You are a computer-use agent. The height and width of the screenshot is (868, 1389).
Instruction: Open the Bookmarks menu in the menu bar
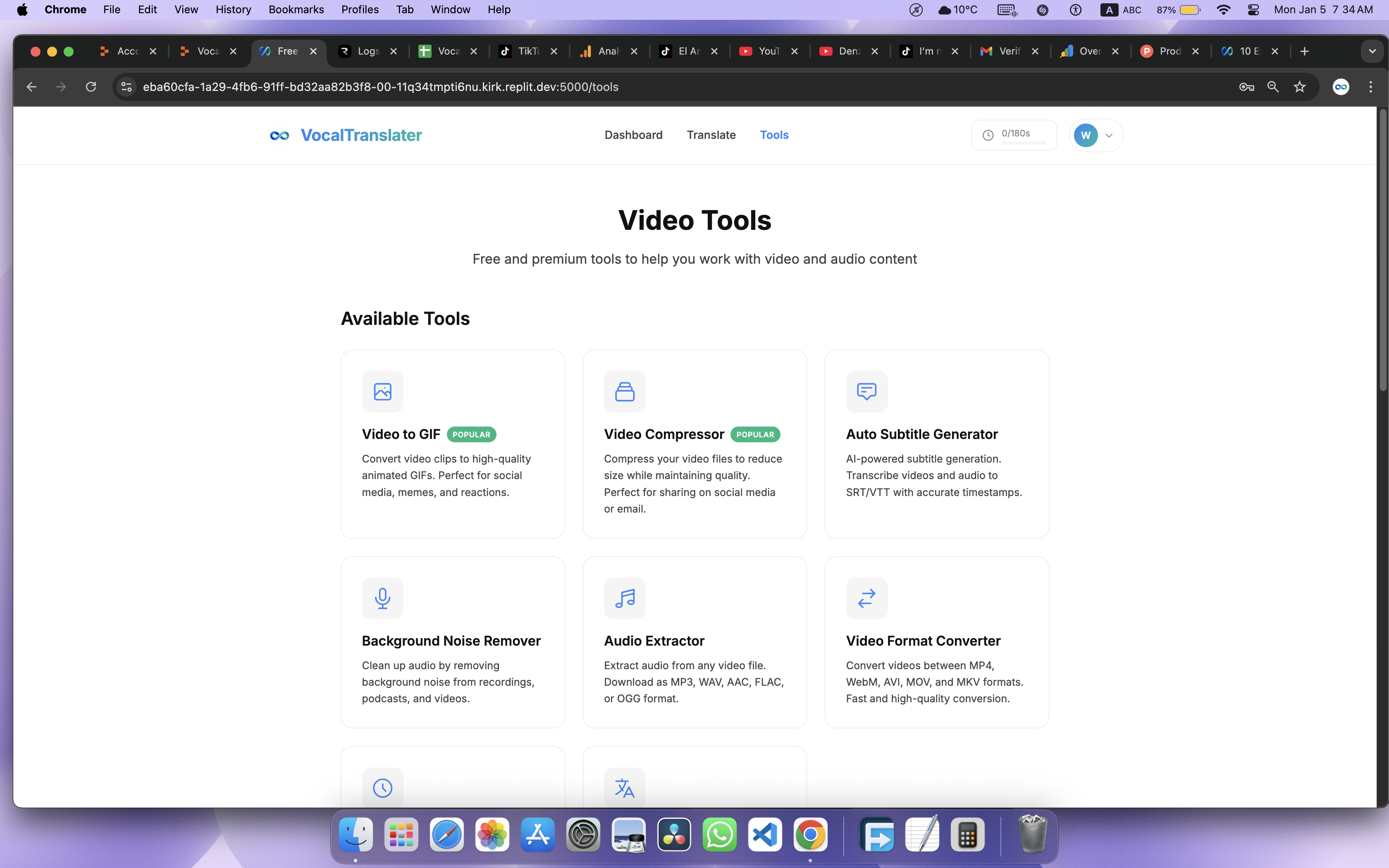pyautogui.click(x=296, y=9)
